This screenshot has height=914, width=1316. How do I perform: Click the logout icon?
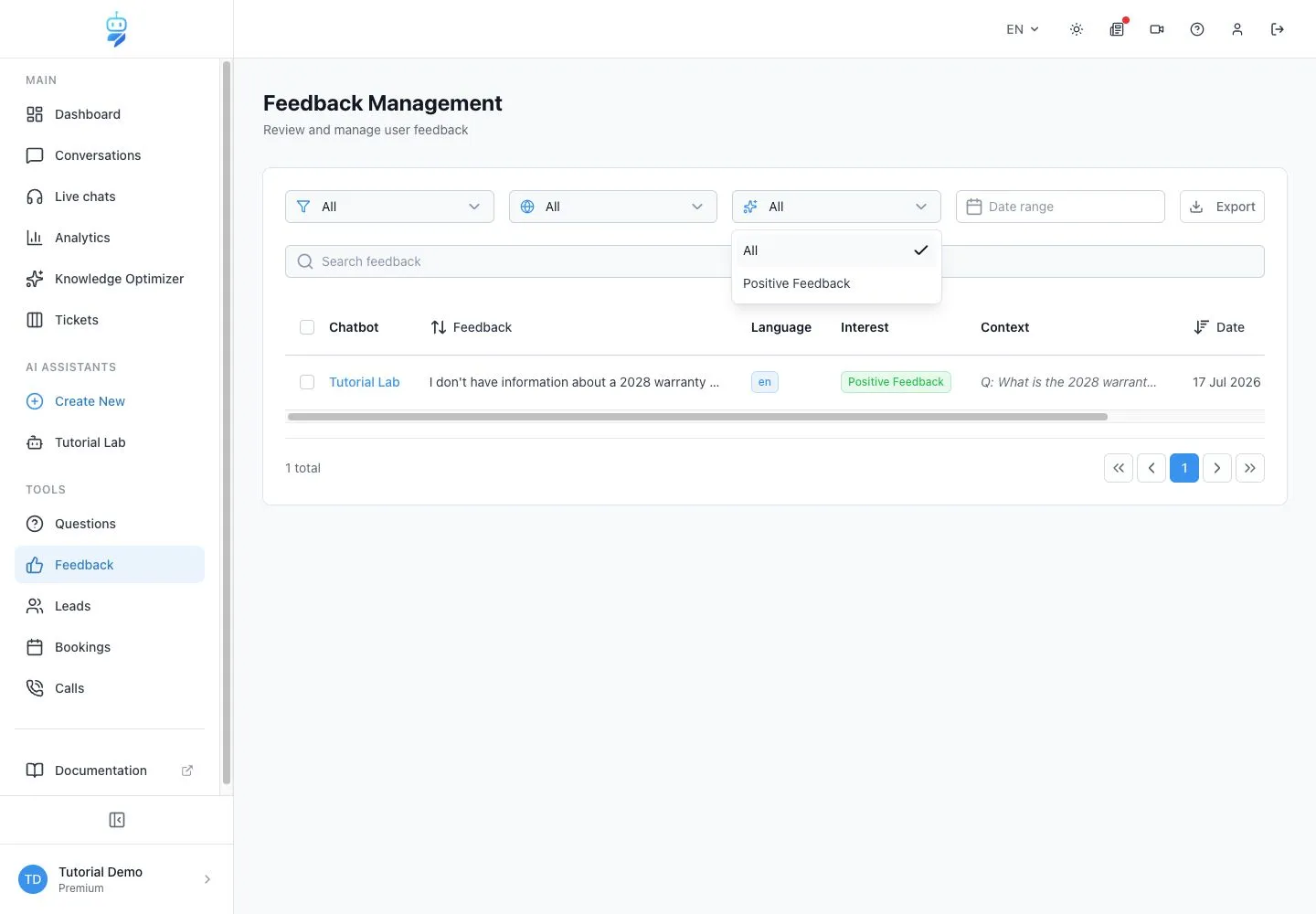1278,29
